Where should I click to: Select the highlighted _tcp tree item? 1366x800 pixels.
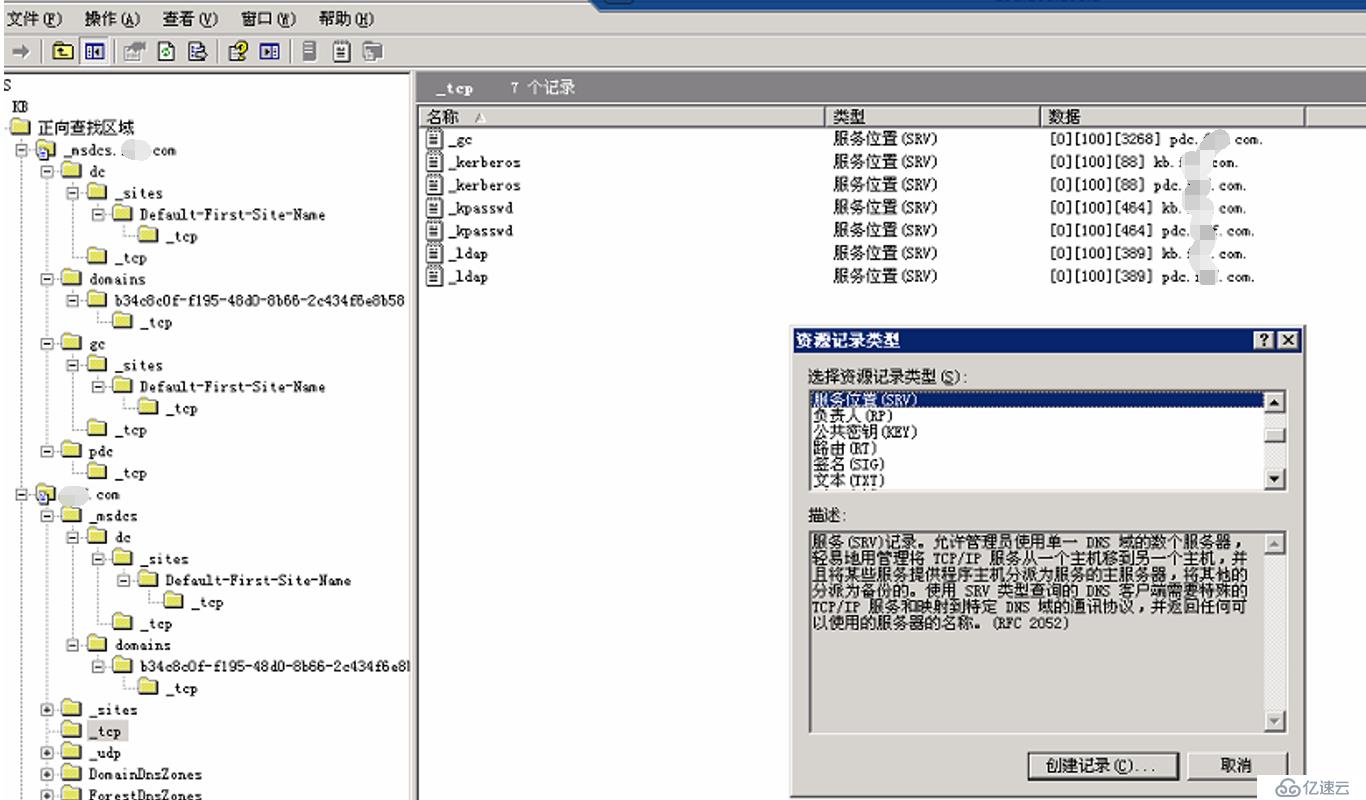click(x=109, y=731)
